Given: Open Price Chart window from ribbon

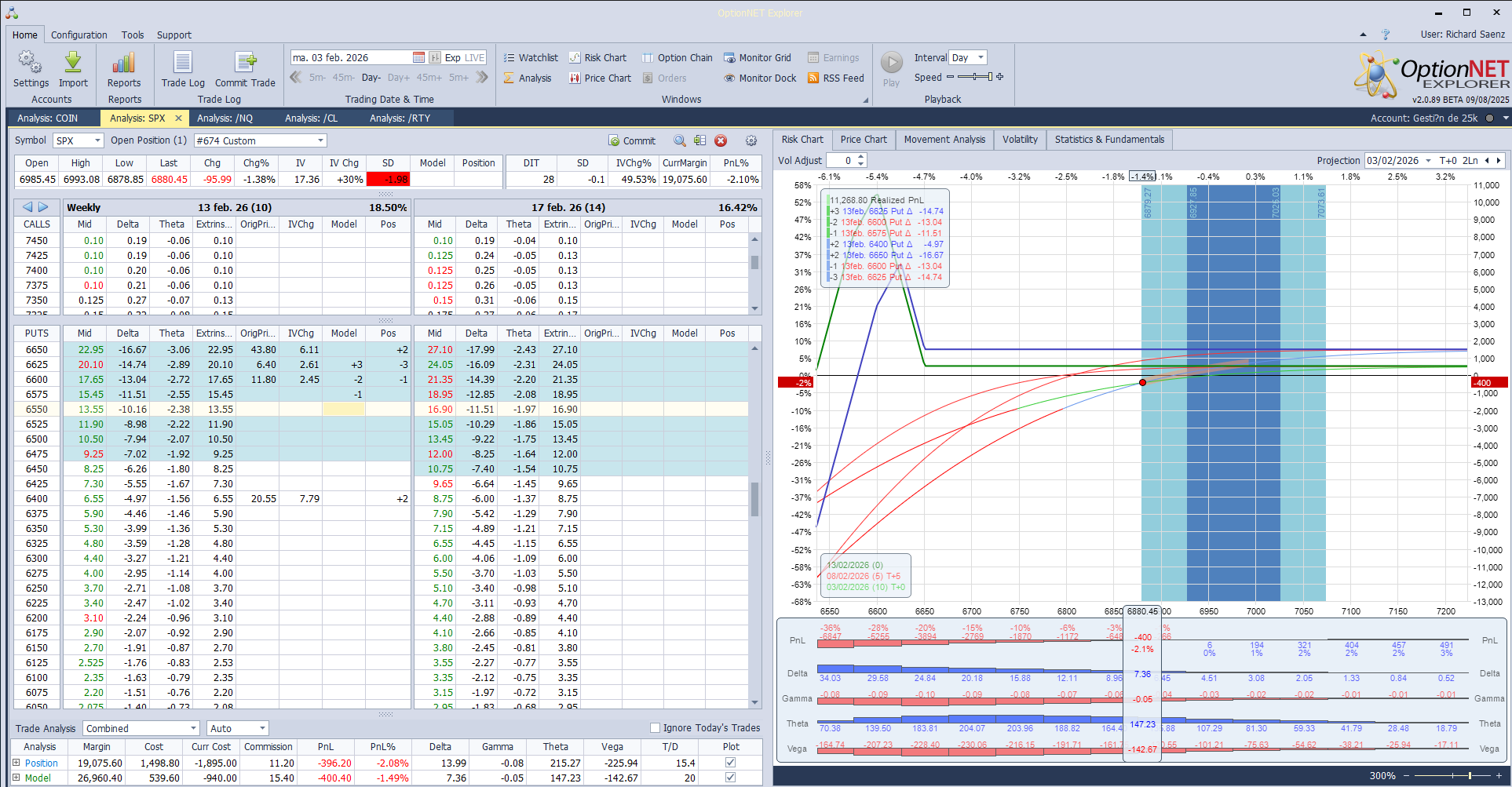Looking at the screenshot, I should [x=601, y=78].
